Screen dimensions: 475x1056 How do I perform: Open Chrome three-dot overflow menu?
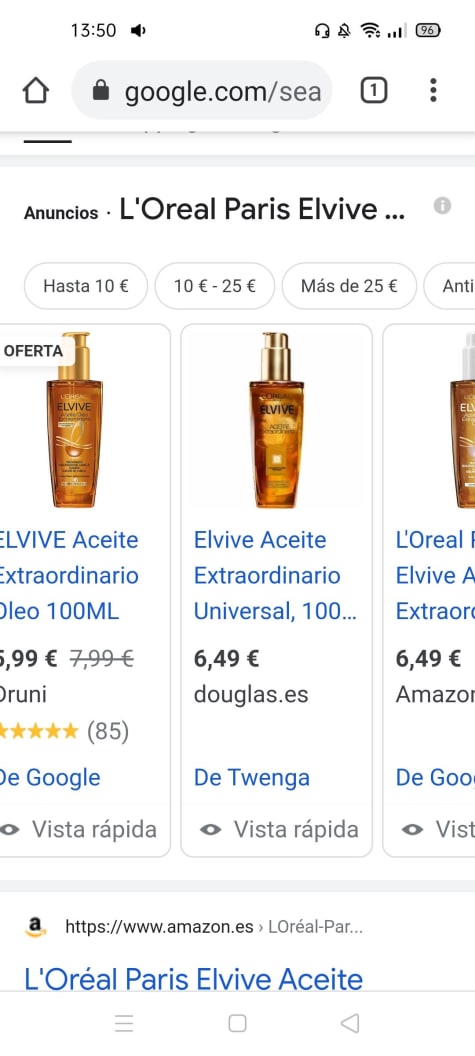(433, 90)
